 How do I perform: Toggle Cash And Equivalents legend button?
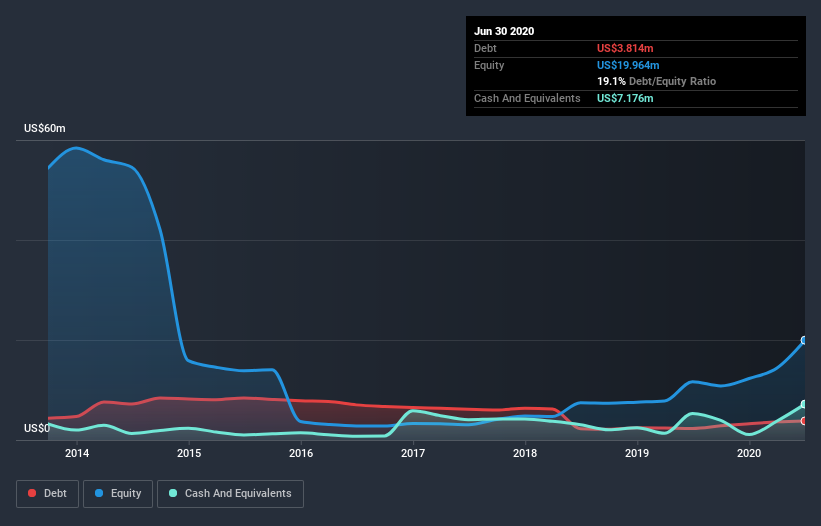(230, 494)
